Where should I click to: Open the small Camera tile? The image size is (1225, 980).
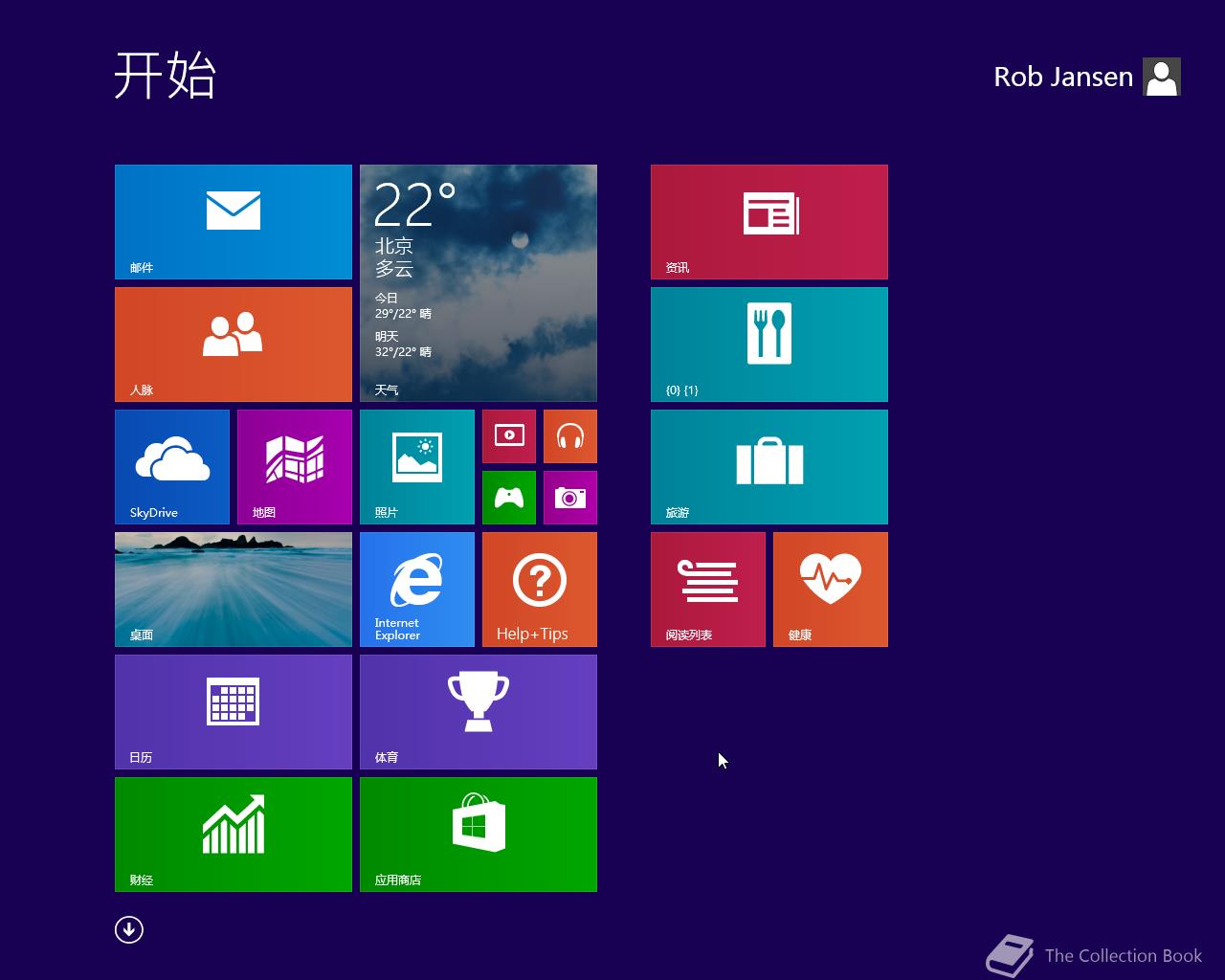570,498
